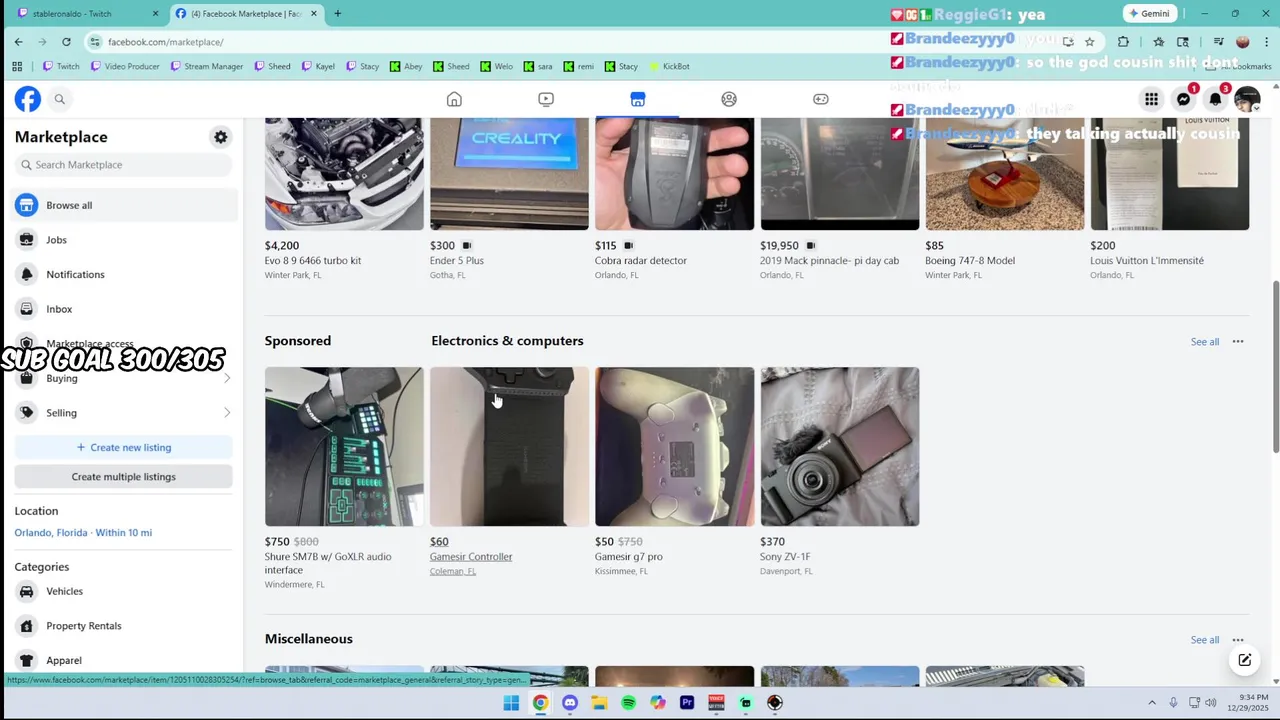Go back in browser
Image resolution: width=1280 pixels, height=720 pixels.
[18, 42]
